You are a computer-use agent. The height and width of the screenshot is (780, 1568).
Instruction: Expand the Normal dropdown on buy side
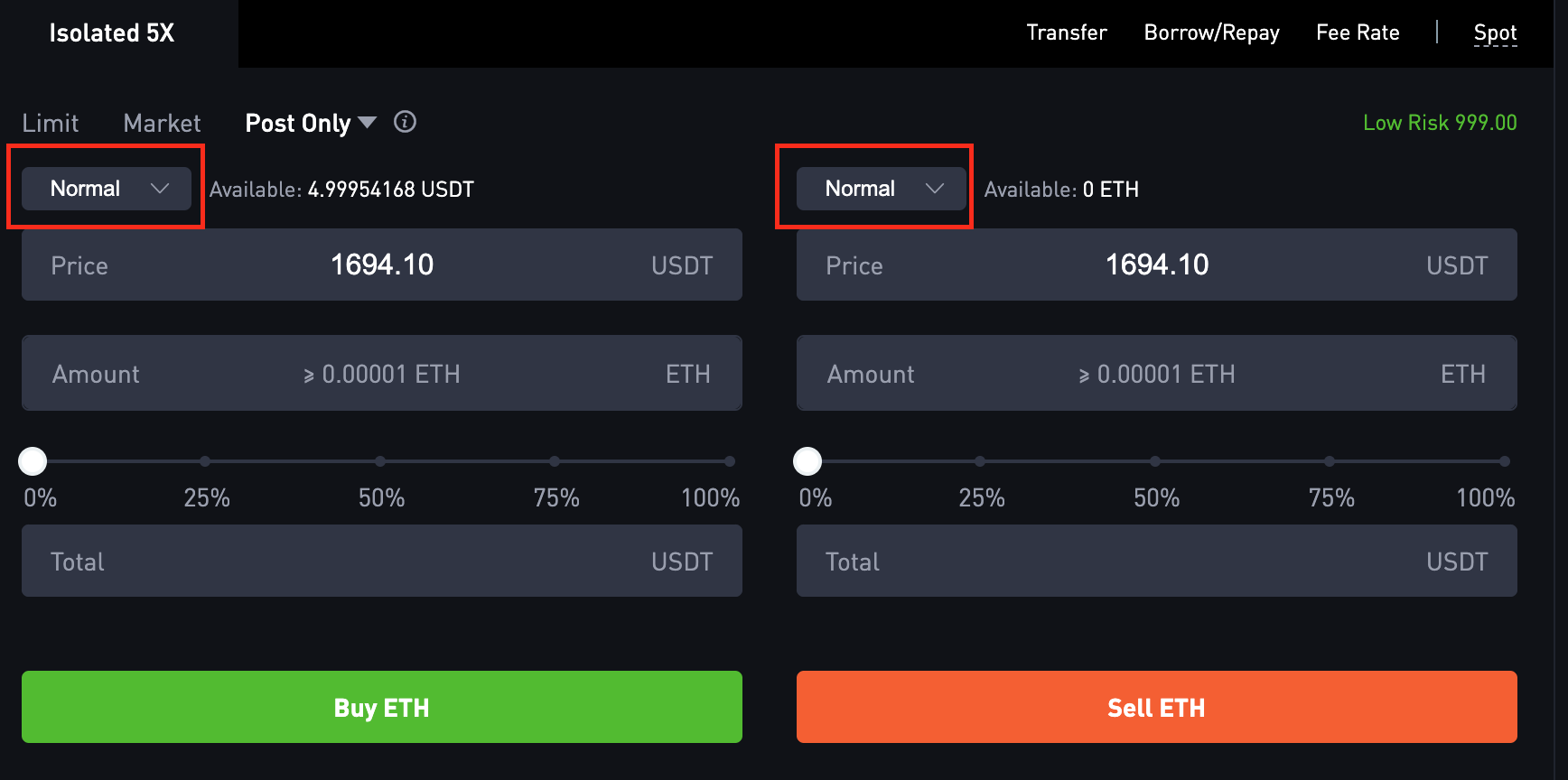coord(107,189)
